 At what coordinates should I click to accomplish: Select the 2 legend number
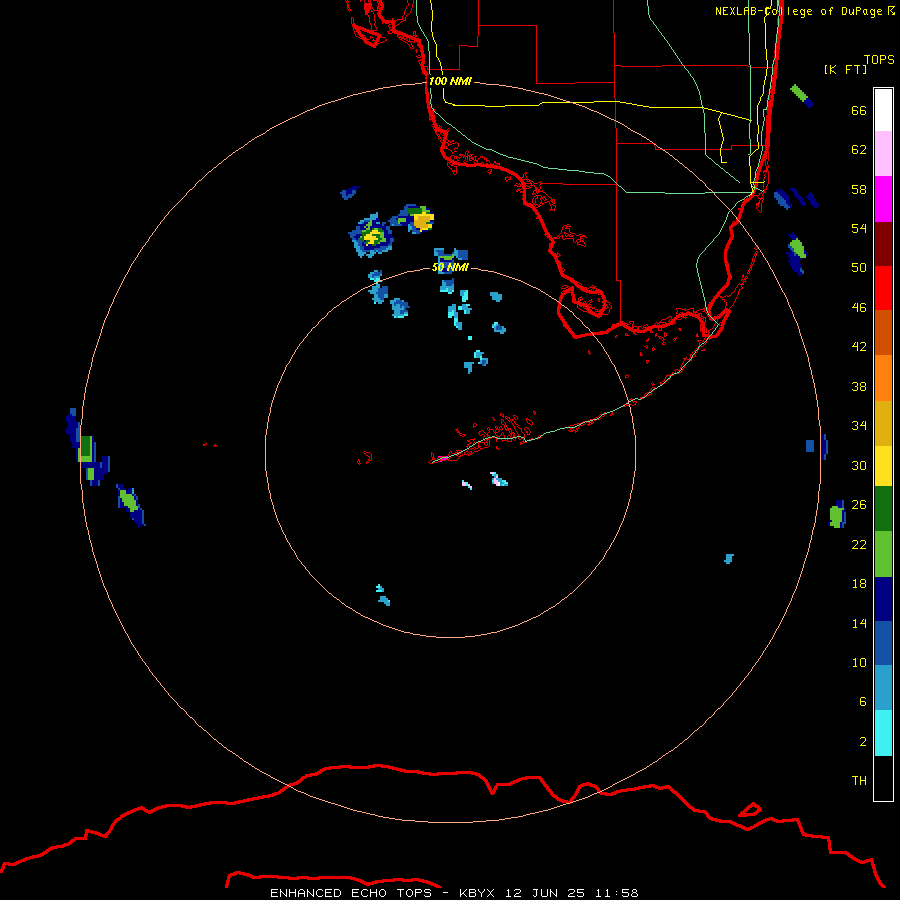tap(862, 742)
